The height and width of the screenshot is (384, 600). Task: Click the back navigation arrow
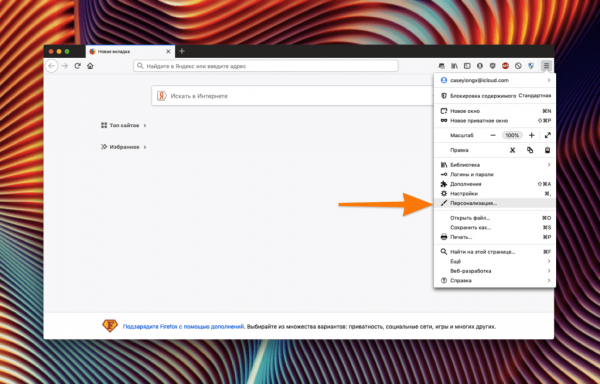[52, 66]
